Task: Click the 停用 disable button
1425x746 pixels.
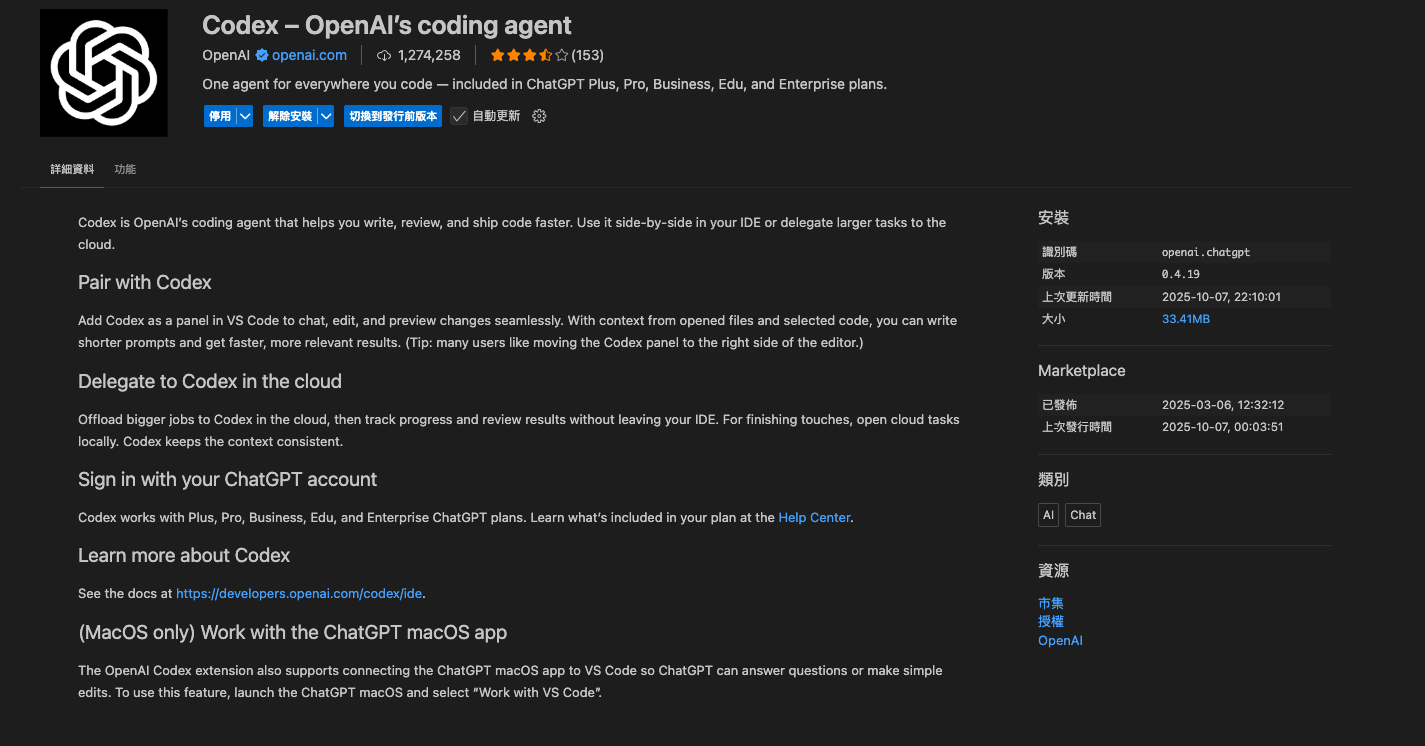Action: [220, 116]
